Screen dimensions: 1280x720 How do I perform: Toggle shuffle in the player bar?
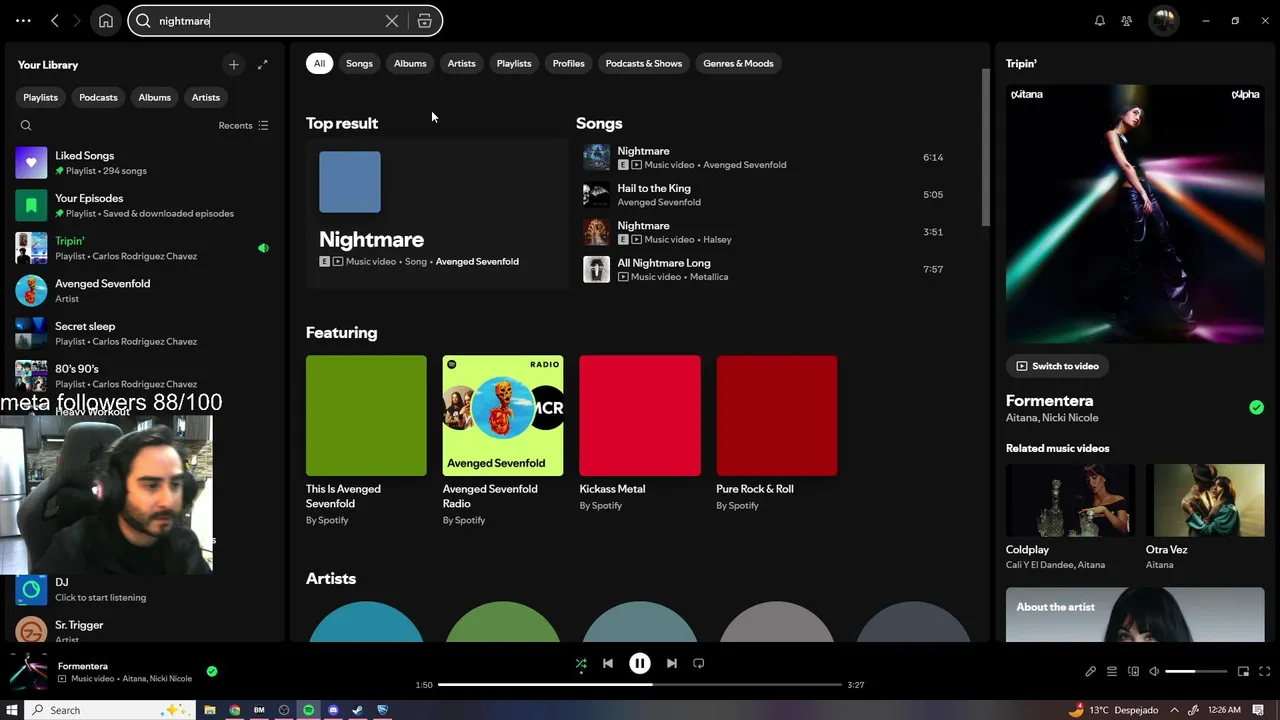click(x=581, y=663)
